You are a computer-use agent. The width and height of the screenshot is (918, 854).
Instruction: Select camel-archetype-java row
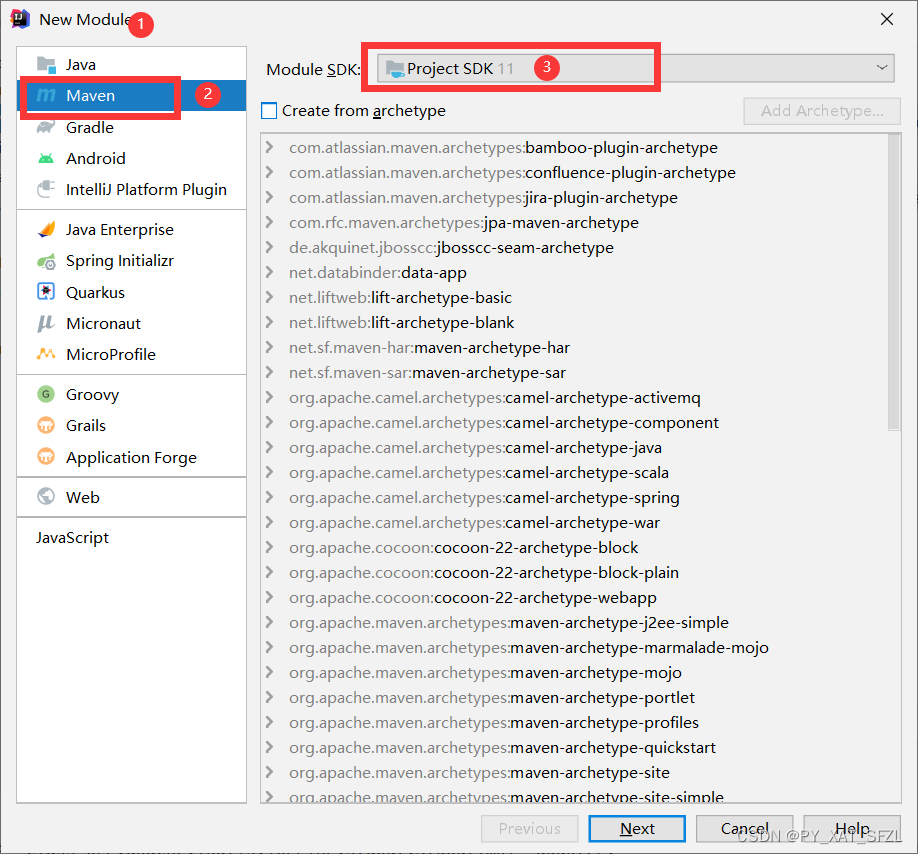[x=574, y=447]
